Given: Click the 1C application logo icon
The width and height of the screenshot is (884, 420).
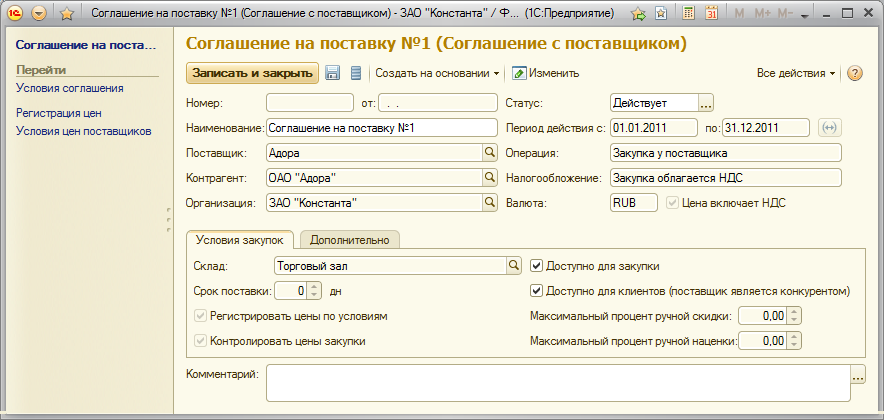Looking at the screenshot, I should pyautogui.click(x=14, y=14).
